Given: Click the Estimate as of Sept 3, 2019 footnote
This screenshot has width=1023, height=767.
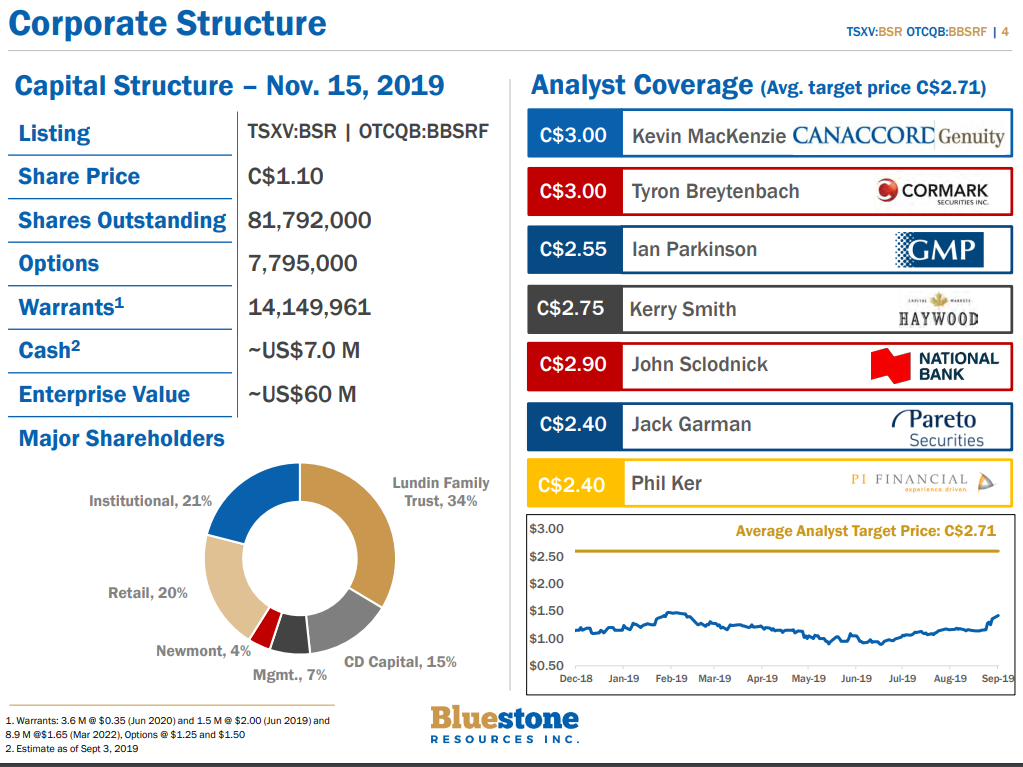Looking at the screenshot, I should 72,749.
